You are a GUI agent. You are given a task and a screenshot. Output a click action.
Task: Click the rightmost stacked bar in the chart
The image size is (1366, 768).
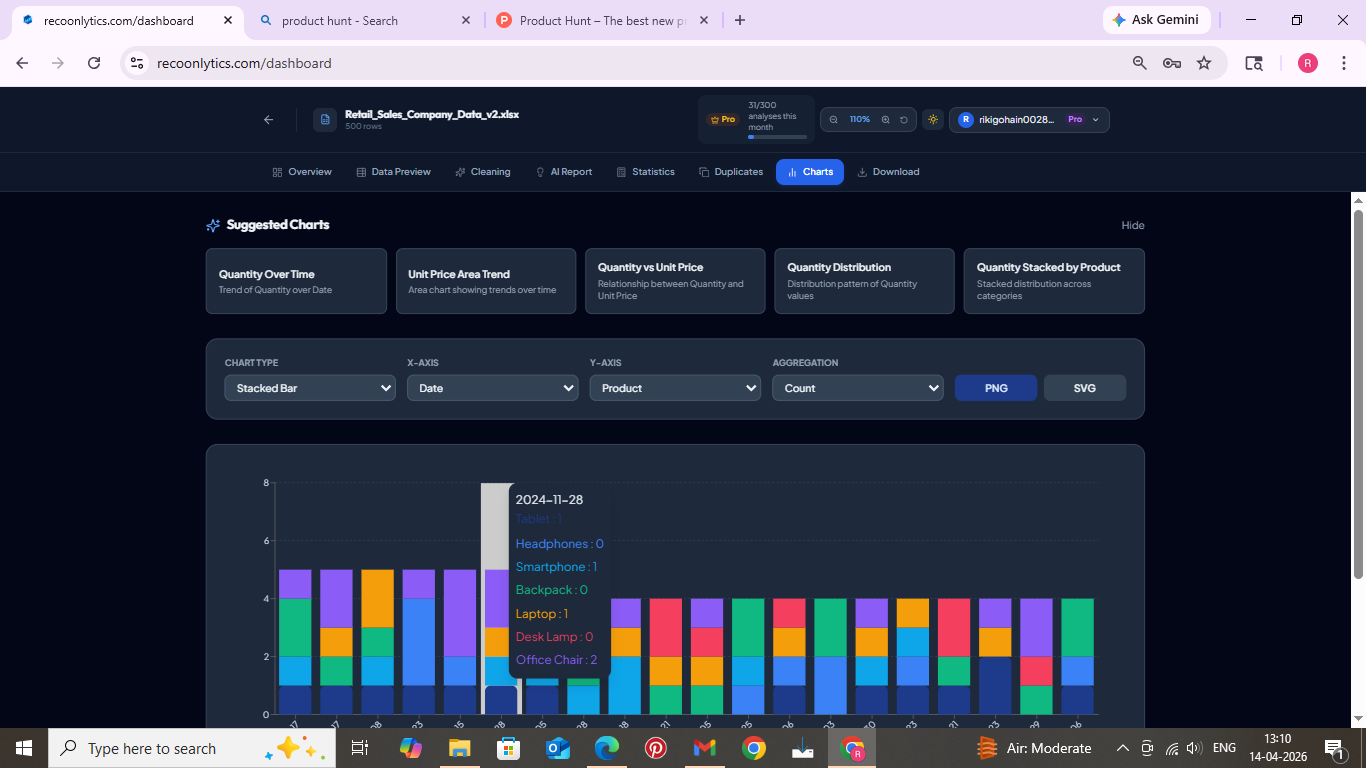tap(1077, 656)
